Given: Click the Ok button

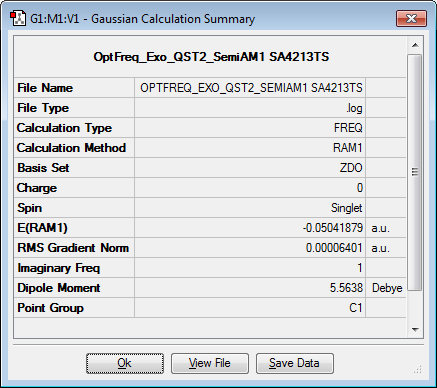Looking at the screenshot, I should point(125,363).
